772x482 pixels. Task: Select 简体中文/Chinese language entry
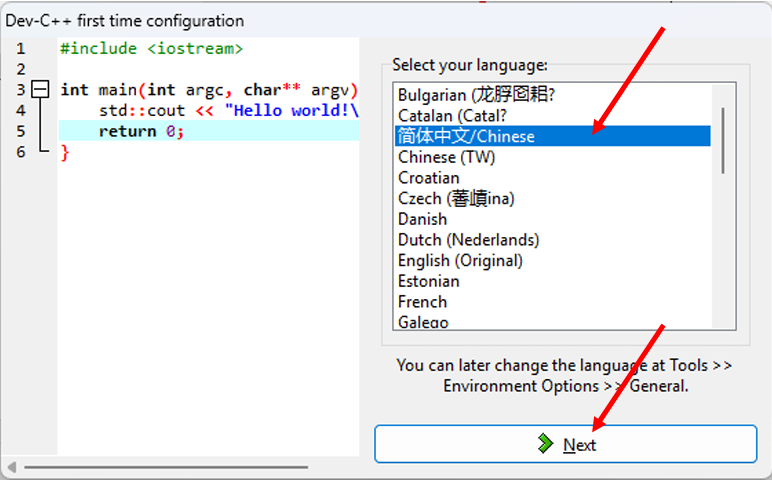point(552,136)
